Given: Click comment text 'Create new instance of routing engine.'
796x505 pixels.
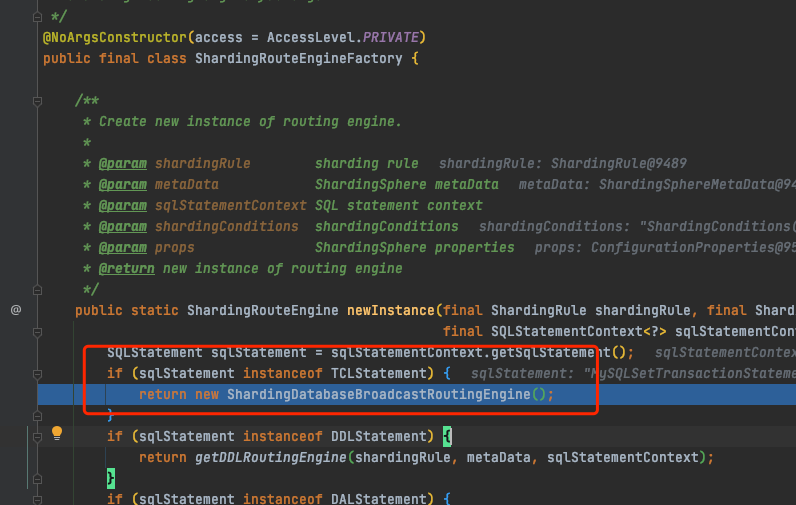Looking at the screenshot, I should click(x=250, y=121).
